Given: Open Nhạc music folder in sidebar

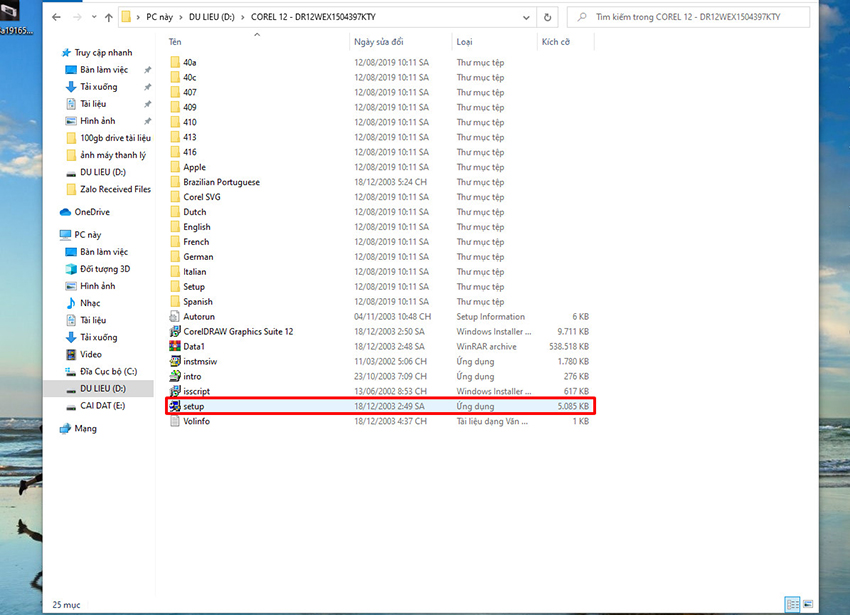Looking at the screenshot, I should pyautogui.click(x=90, y=303).
